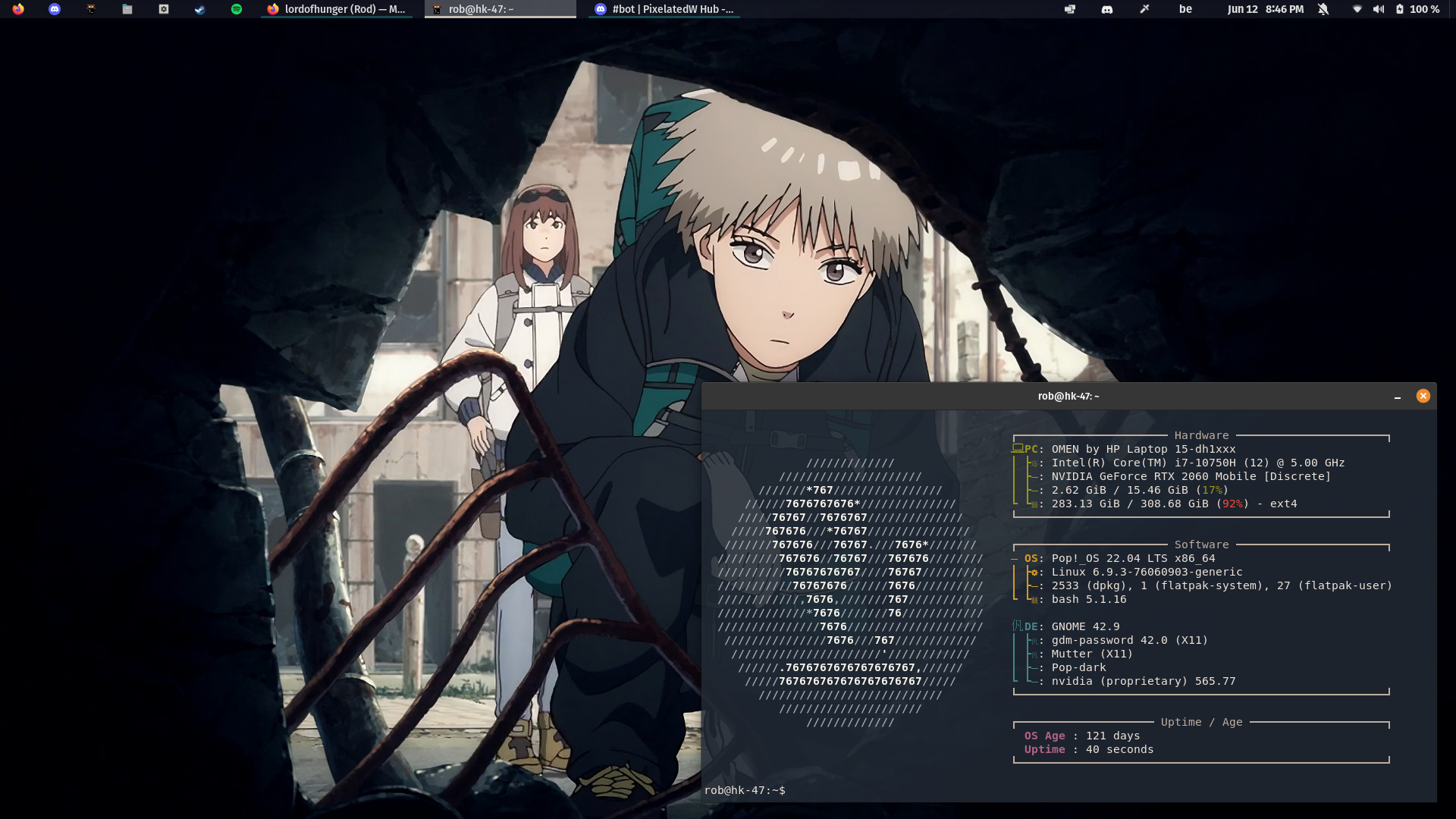Image resolution: width=1456 pixels, height=819 pixels.
Task: Click the 'Intel(R) Core(TM) i7-10750H' CPU line
Action: (1198, 463)
